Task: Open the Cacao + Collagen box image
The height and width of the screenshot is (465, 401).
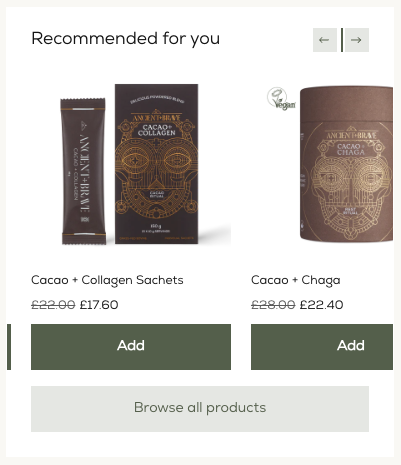Action: (156, 164)
